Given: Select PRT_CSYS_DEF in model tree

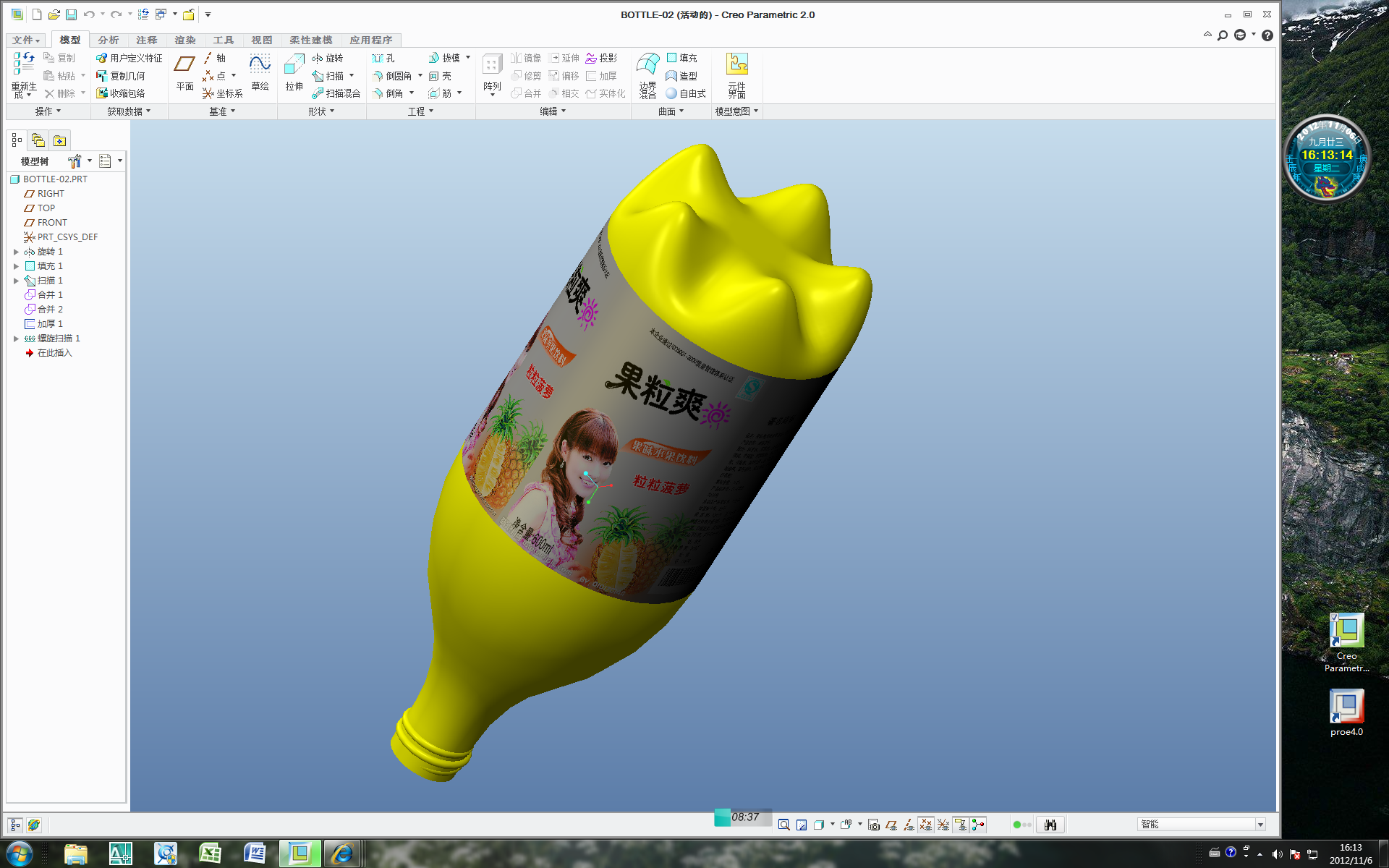Looking at the screenshot, I should point(61,237).
